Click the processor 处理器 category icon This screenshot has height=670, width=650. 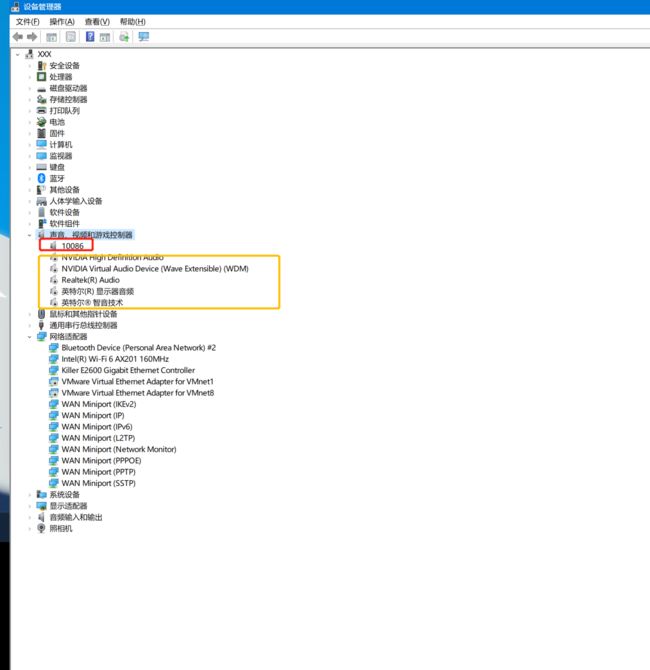point(41,77)
